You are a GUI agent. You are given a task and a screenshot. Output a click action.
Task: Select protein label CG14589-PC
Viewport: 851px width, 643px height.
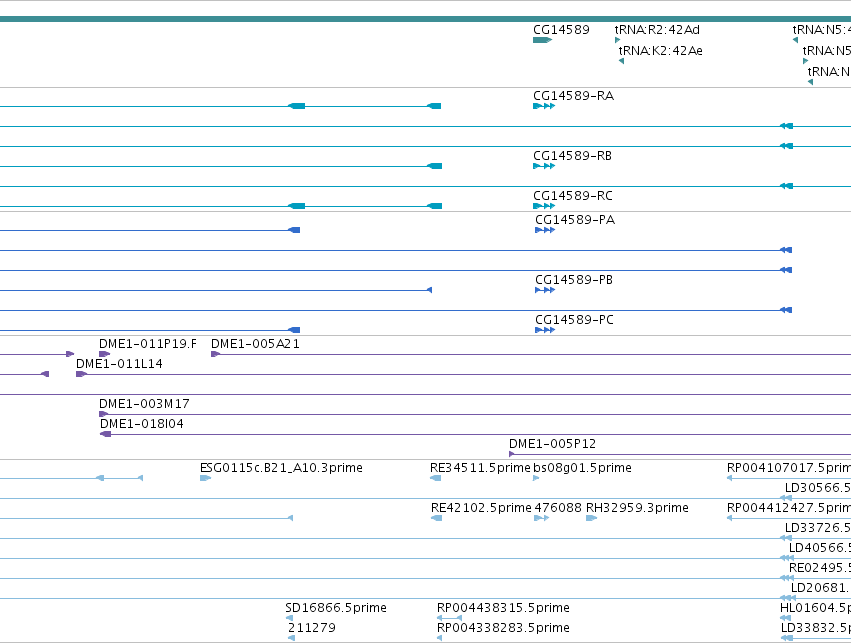[x=575, y=320]
